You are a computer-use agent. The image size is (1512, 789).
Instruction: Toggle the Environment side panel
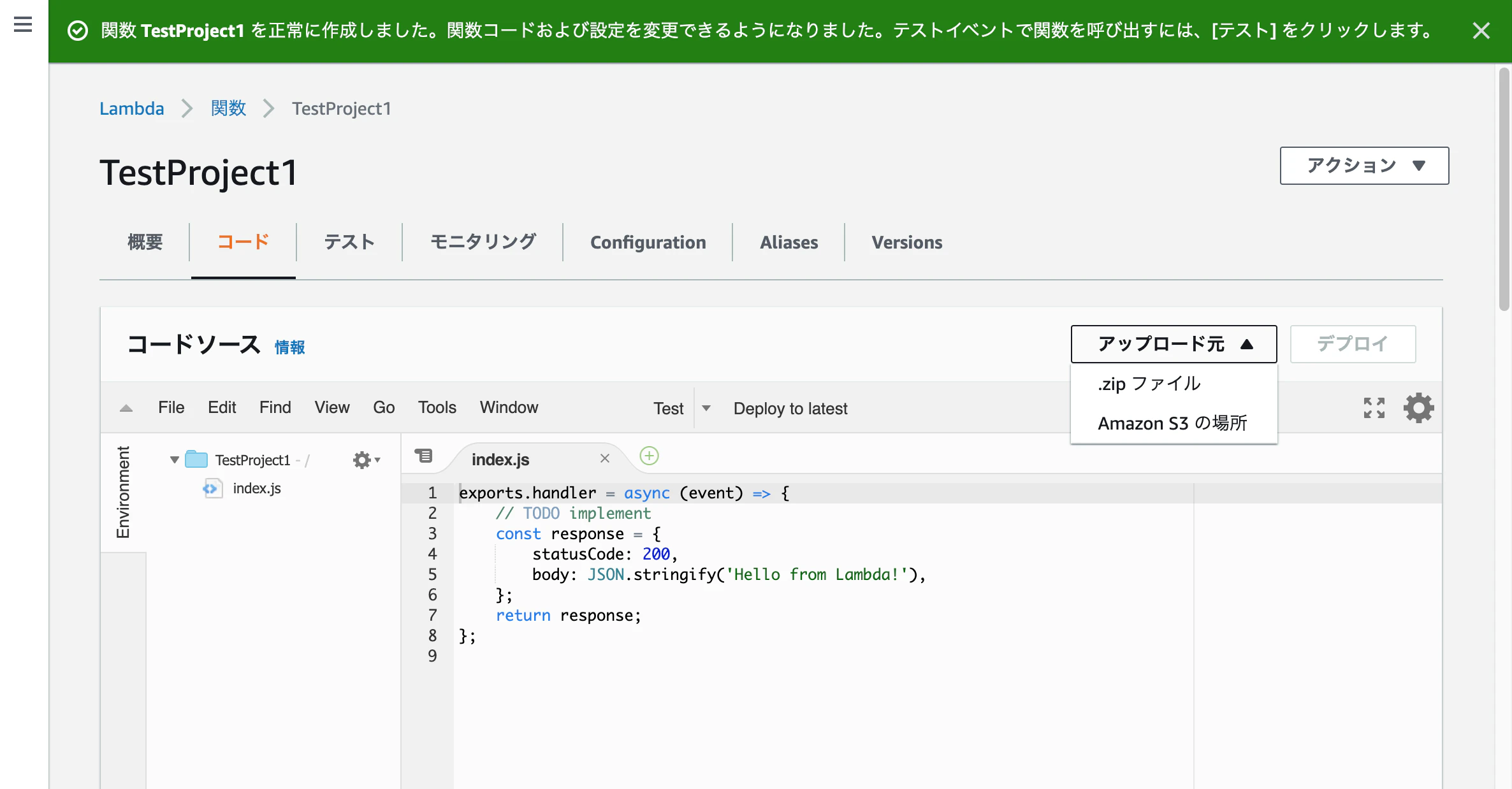(x=123, y=492)
